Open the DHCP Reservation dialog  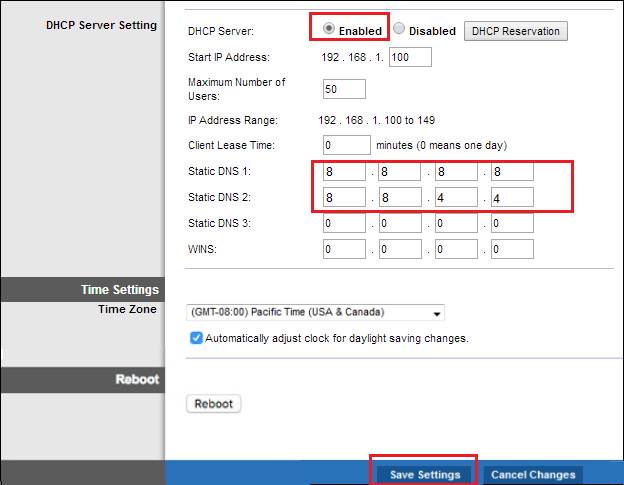(516, 31)
